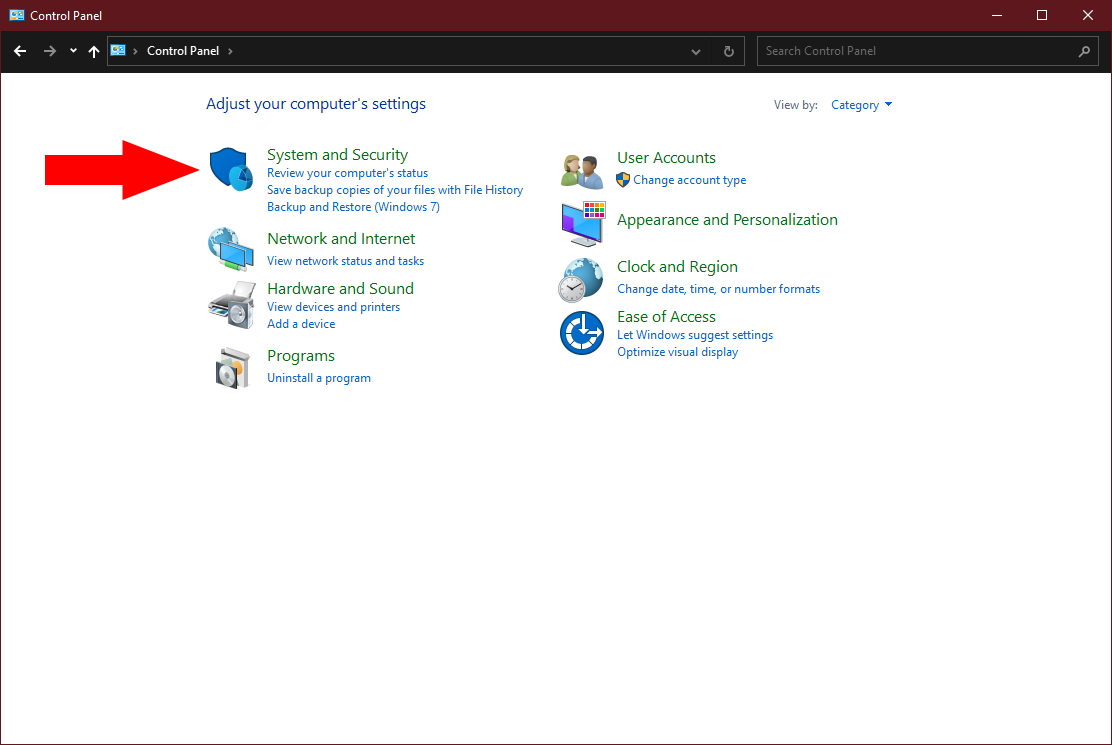Click Let Windows suggest settings link
Screen dimensions: 1112x745
pos(695,335)
